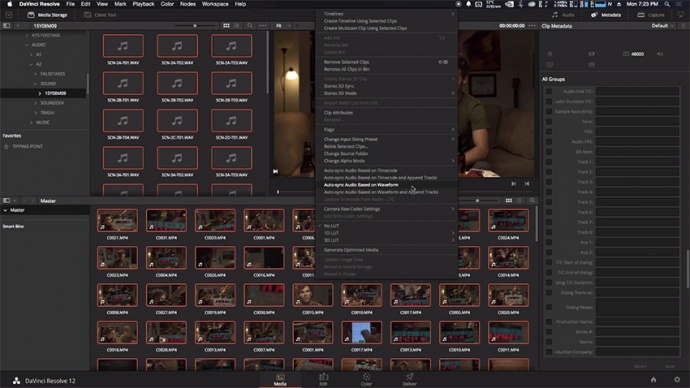Toggle the media pool bin list icon

(x=6, y=201)
